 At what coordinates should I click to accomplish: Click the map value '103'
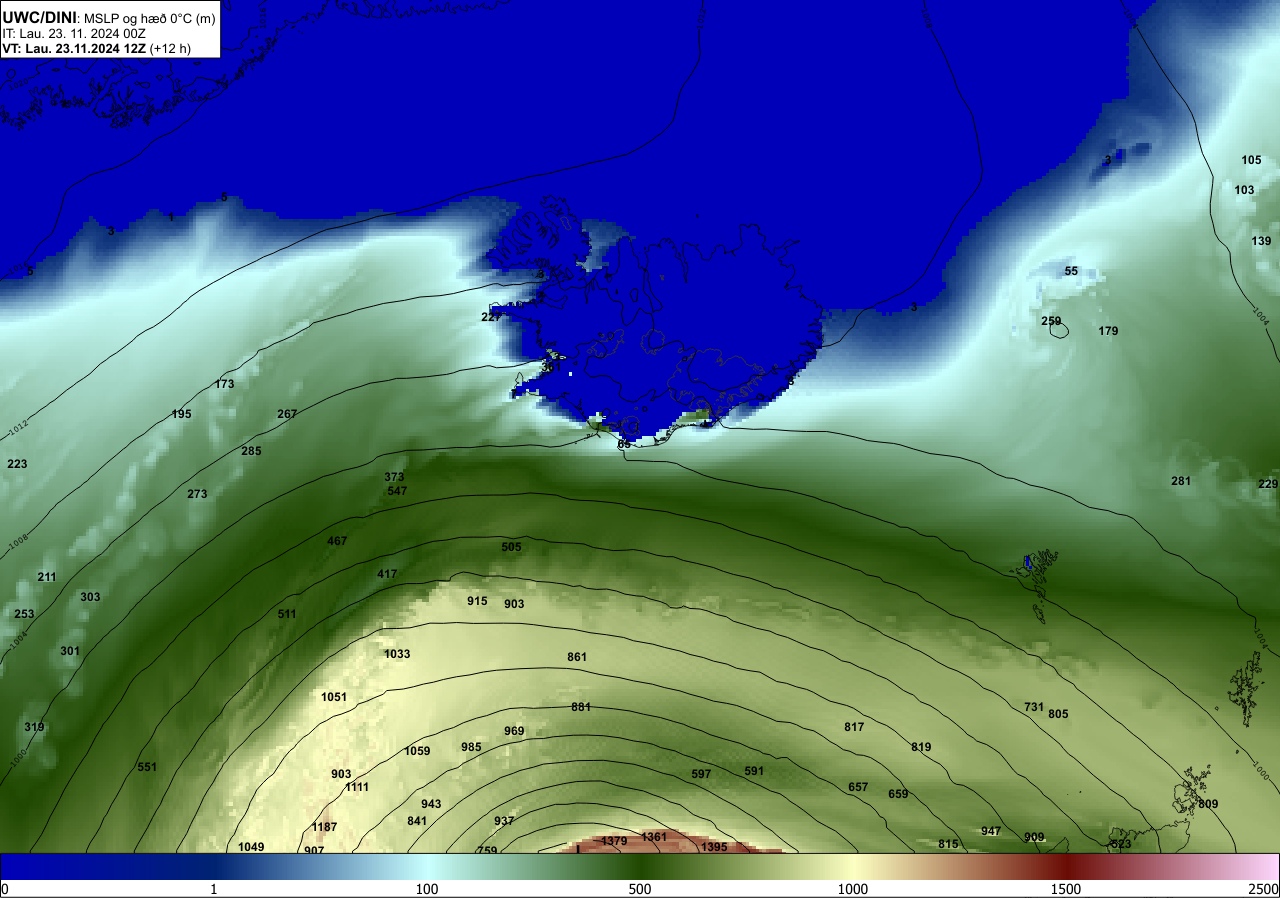tap(1244, 190)
